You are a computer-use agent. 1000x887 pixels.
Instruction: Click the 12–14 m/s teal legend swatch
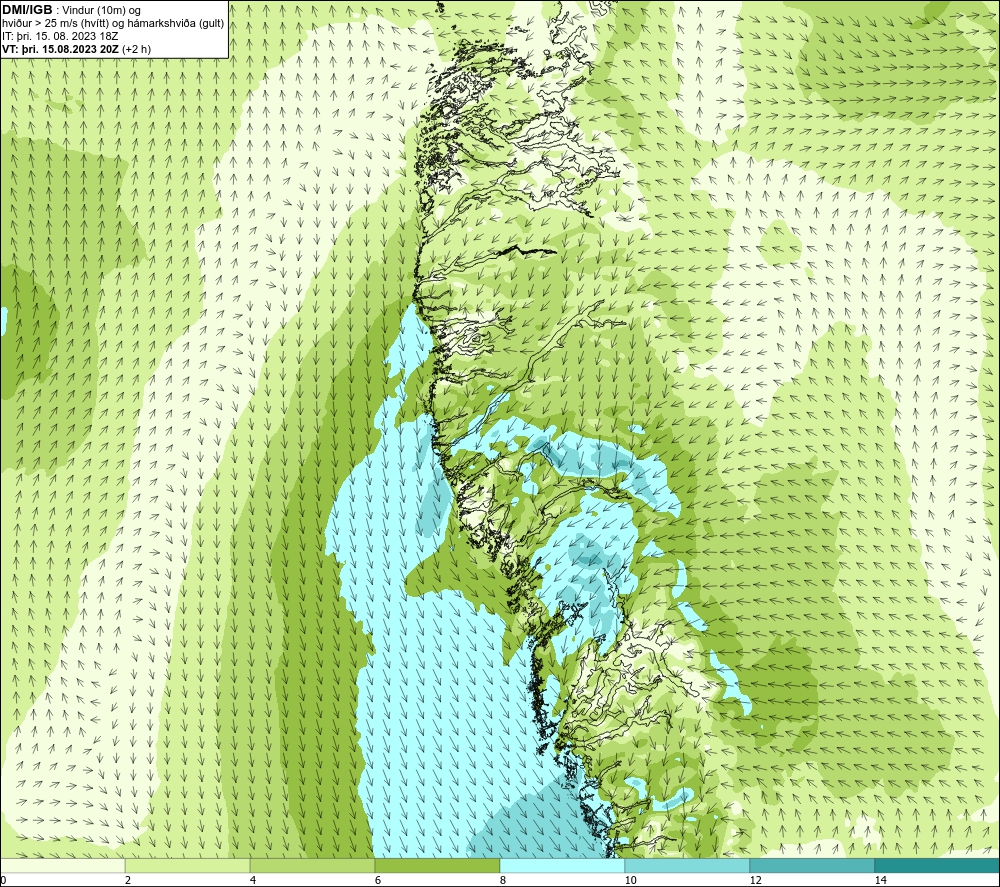[812, 865]
